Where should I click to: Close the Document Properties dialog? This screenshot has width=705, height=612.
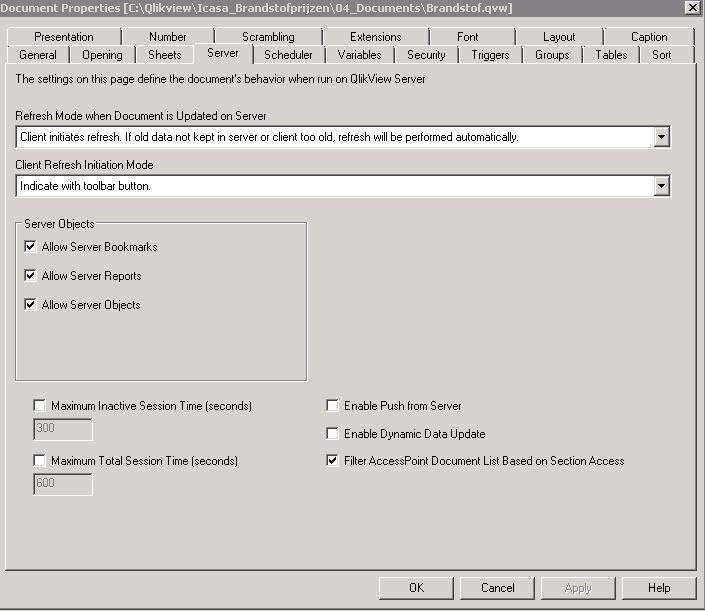693,8
